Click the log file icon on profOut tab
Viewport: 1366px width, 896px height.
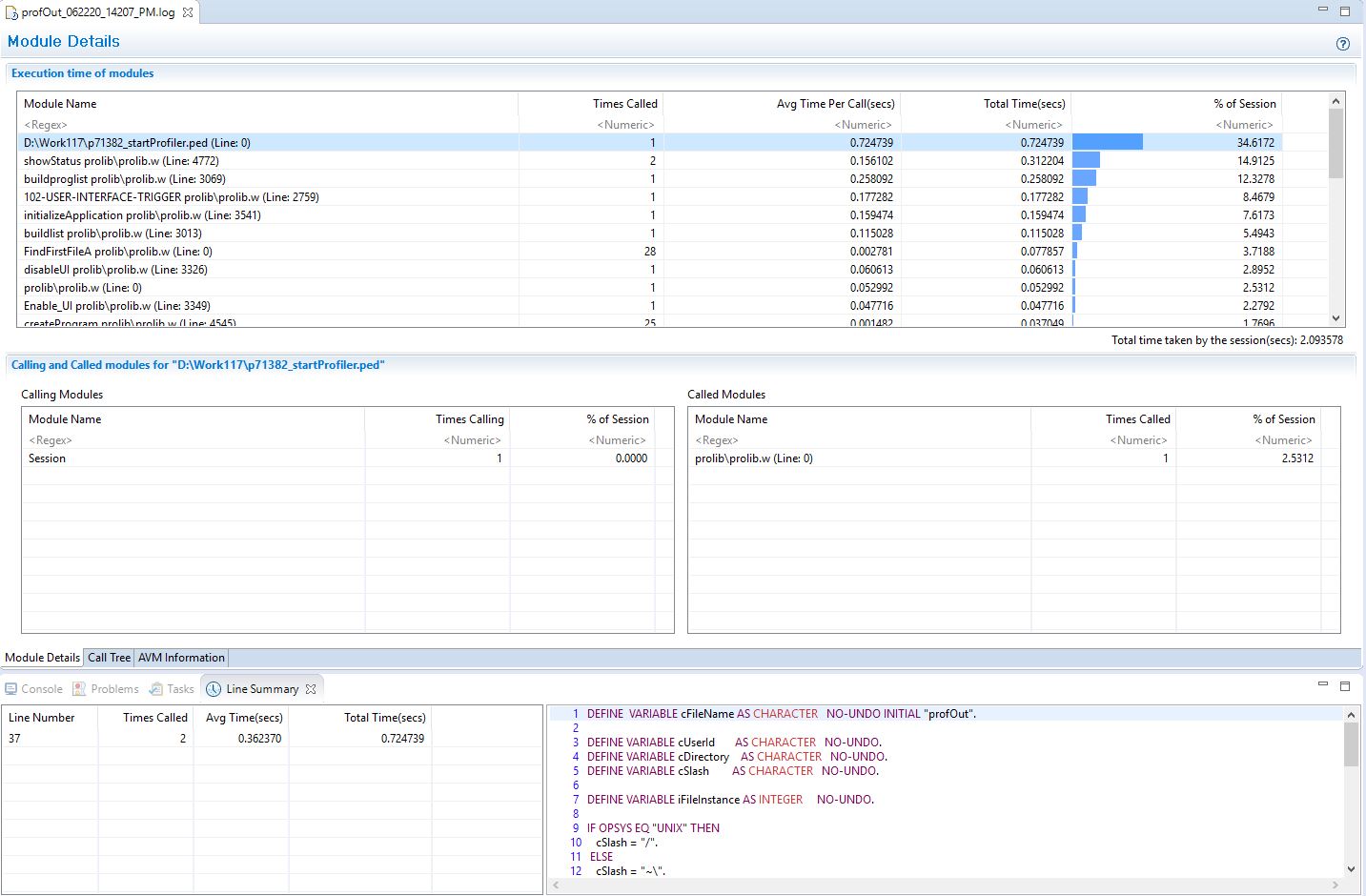(x=10, y=13)
